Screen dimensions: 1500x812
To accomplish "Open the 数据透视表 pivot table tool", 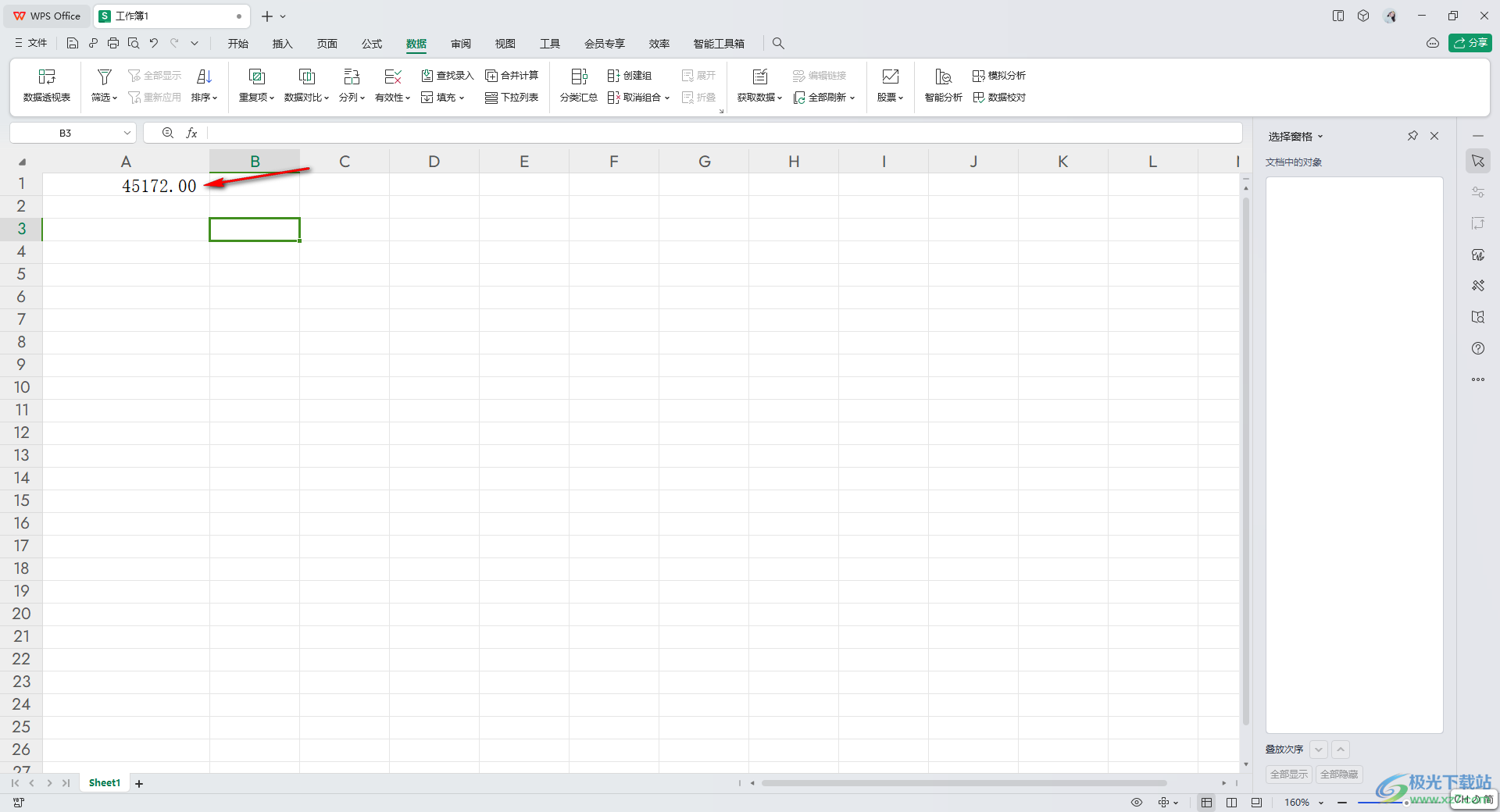I will pos(47,86).
